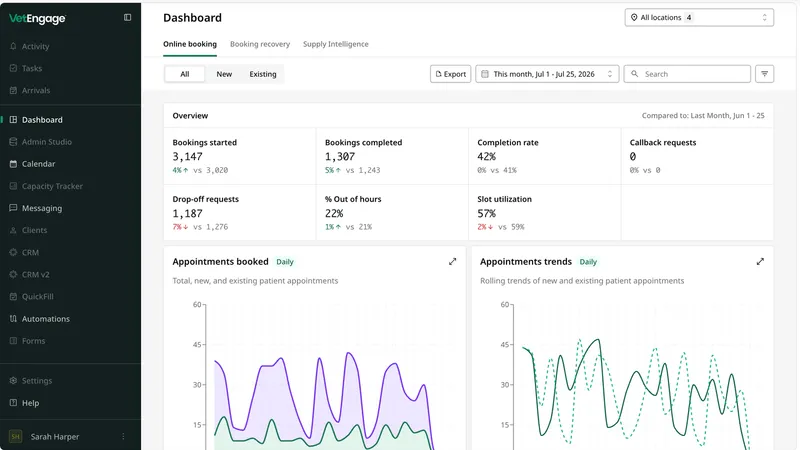Expand the Appointments booked chart
Screen dimensions: 800x450
click(x=453, y=262)
